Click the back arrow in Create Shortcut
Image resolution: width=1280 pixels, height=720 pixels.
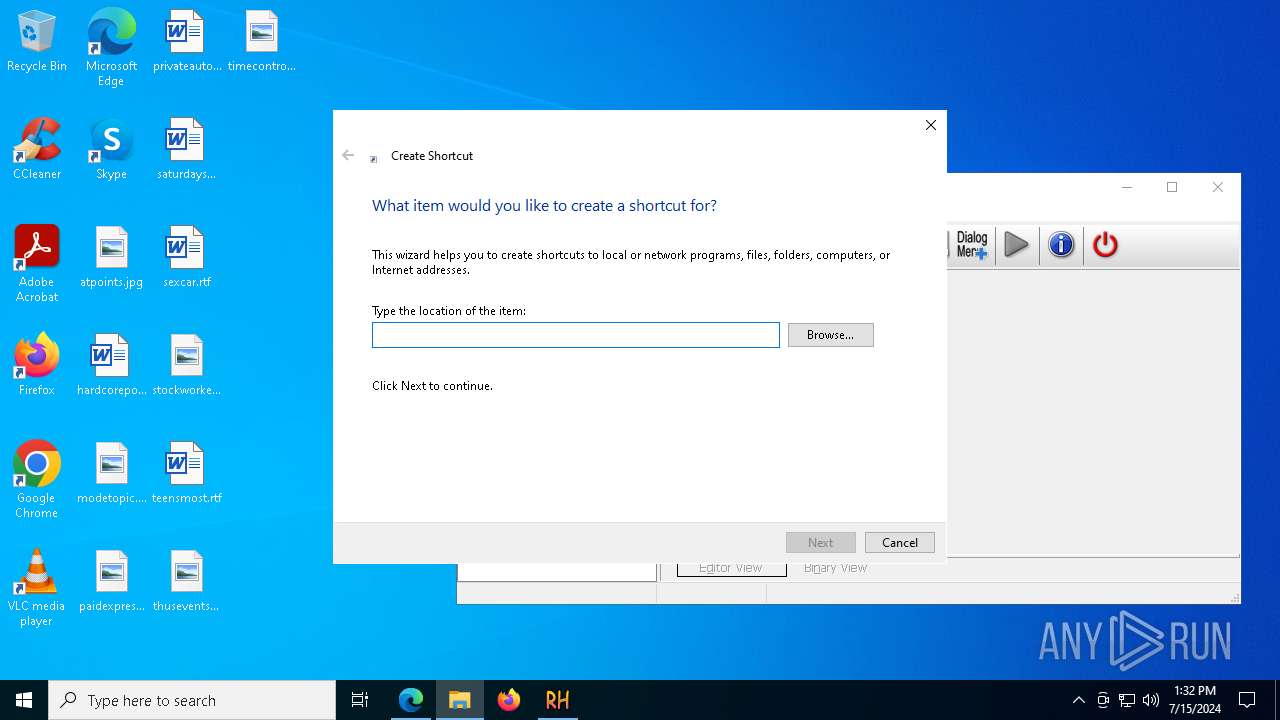(x=348, y=155)
